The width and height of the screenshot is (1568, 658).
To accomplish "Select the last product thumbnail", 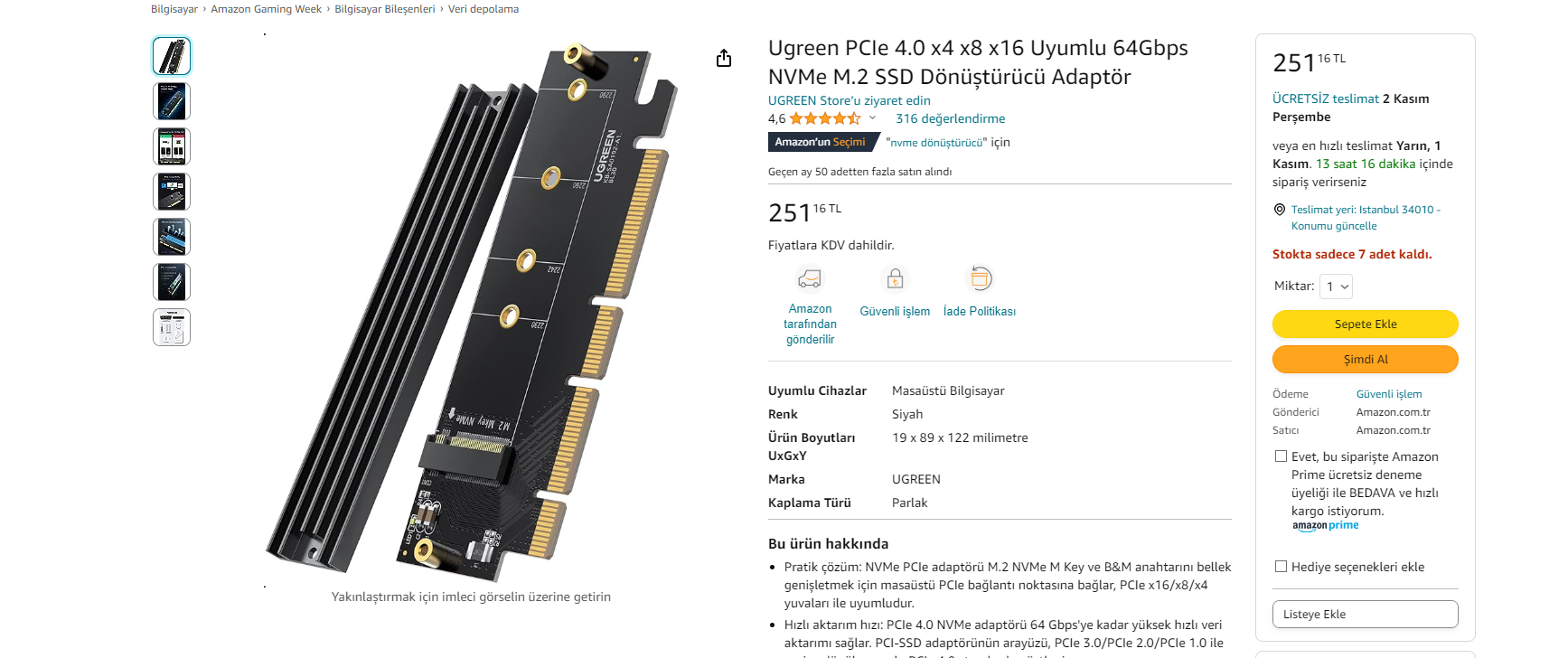I will point(172,327).
